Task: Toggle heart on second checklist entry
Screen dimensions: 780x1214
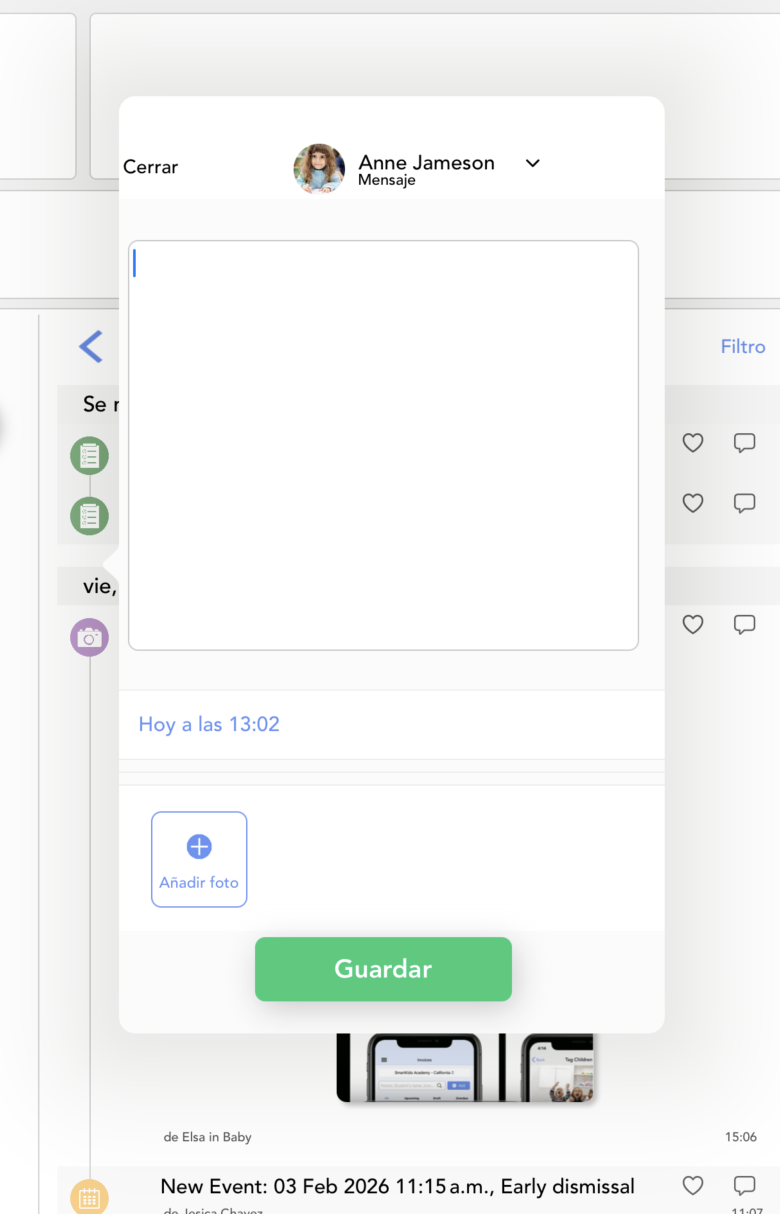Action: click(693, 503)
